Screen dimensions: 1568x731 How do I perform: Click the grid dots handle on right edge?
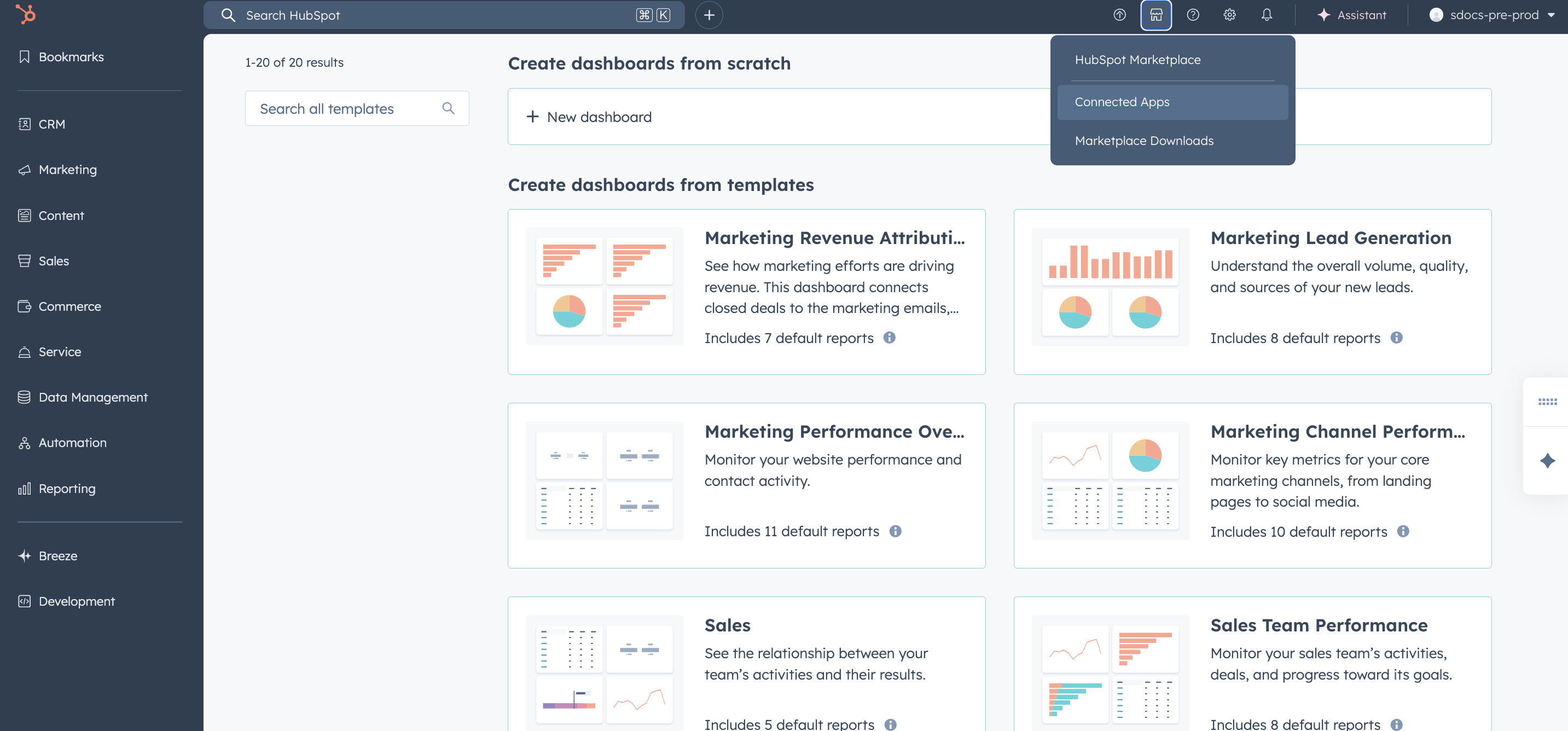(1547, 402)
